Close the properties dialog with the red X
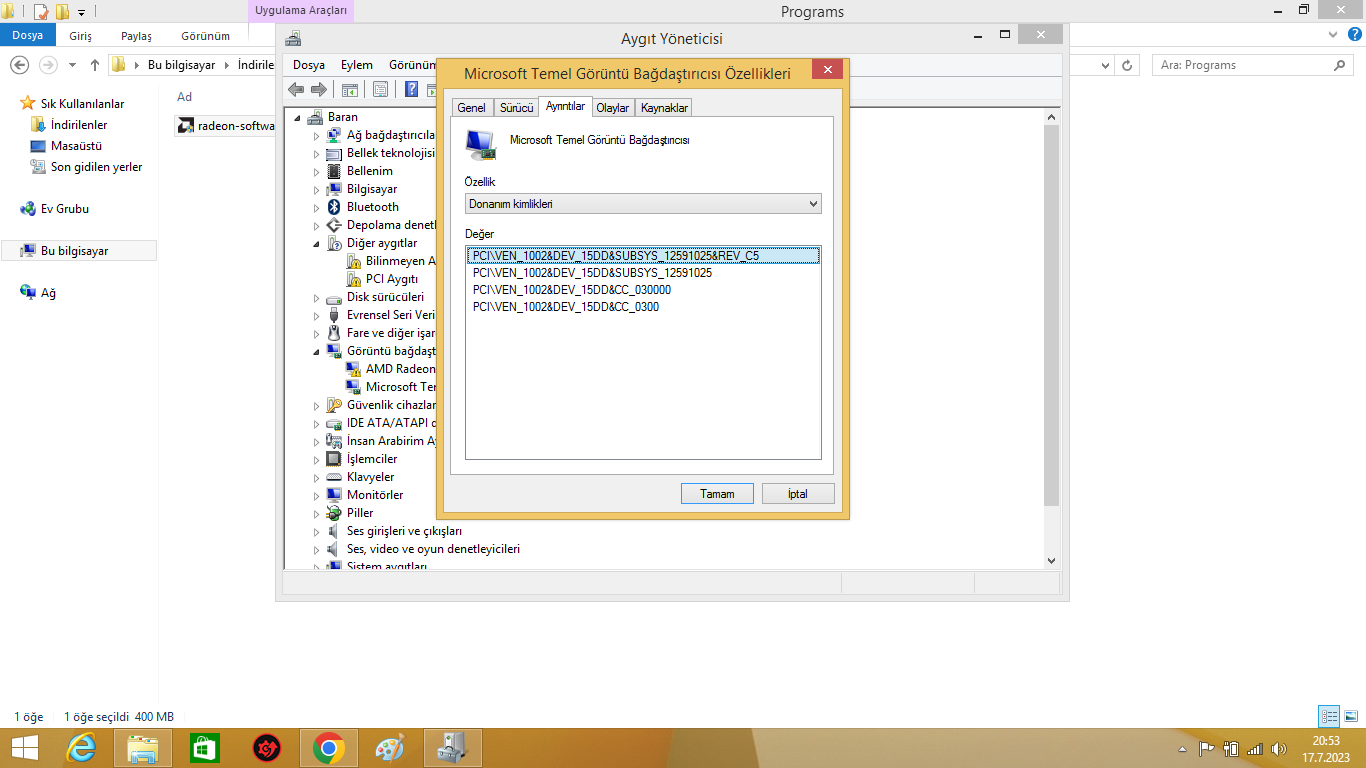This screenshot has width=1366, height=768. [x=827, y=70]
